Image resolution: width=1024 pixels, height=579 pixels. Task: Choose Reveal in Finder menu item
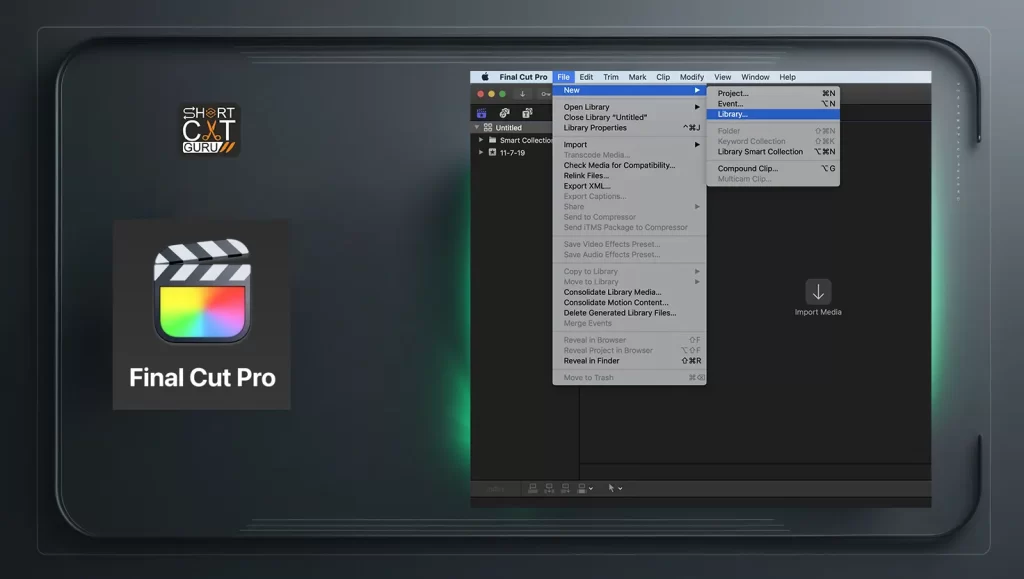[630, 361]
